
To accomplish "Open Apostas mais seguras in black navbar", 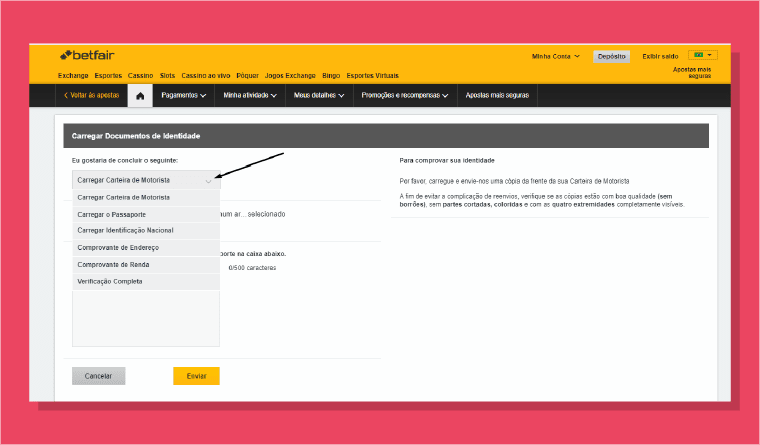I will 497,95.
